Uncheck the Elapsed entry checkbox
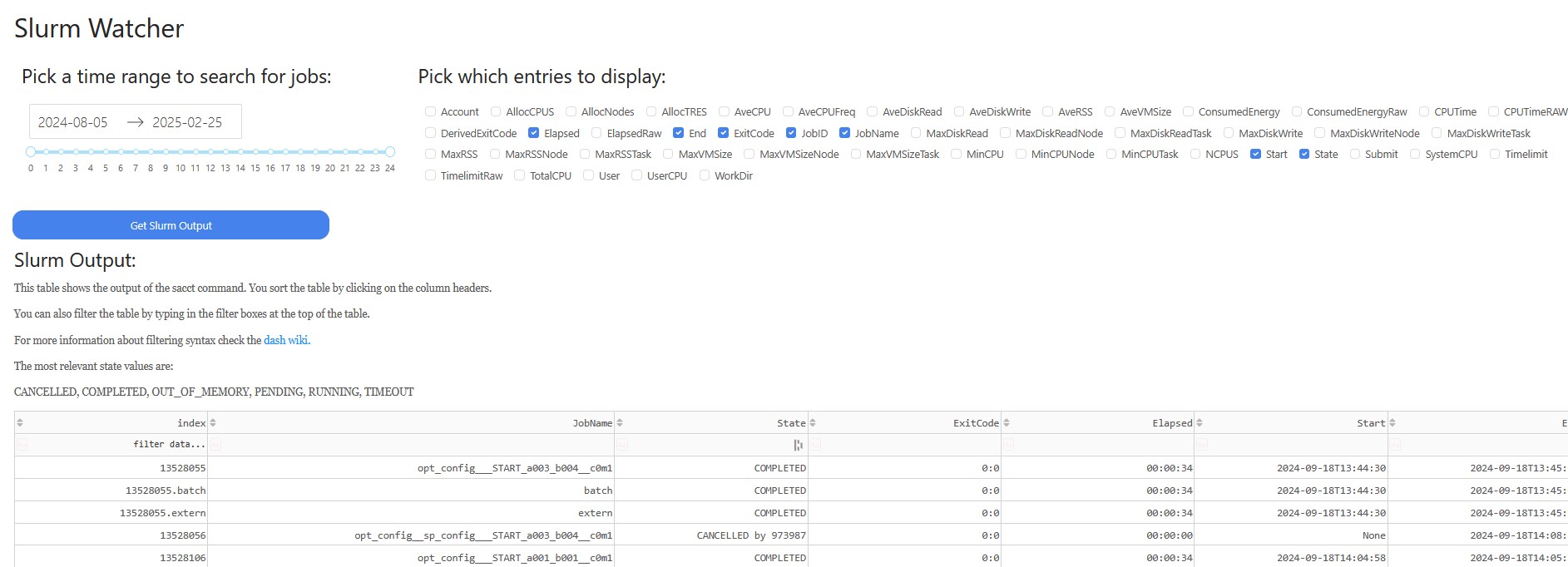 coord(534,133)
